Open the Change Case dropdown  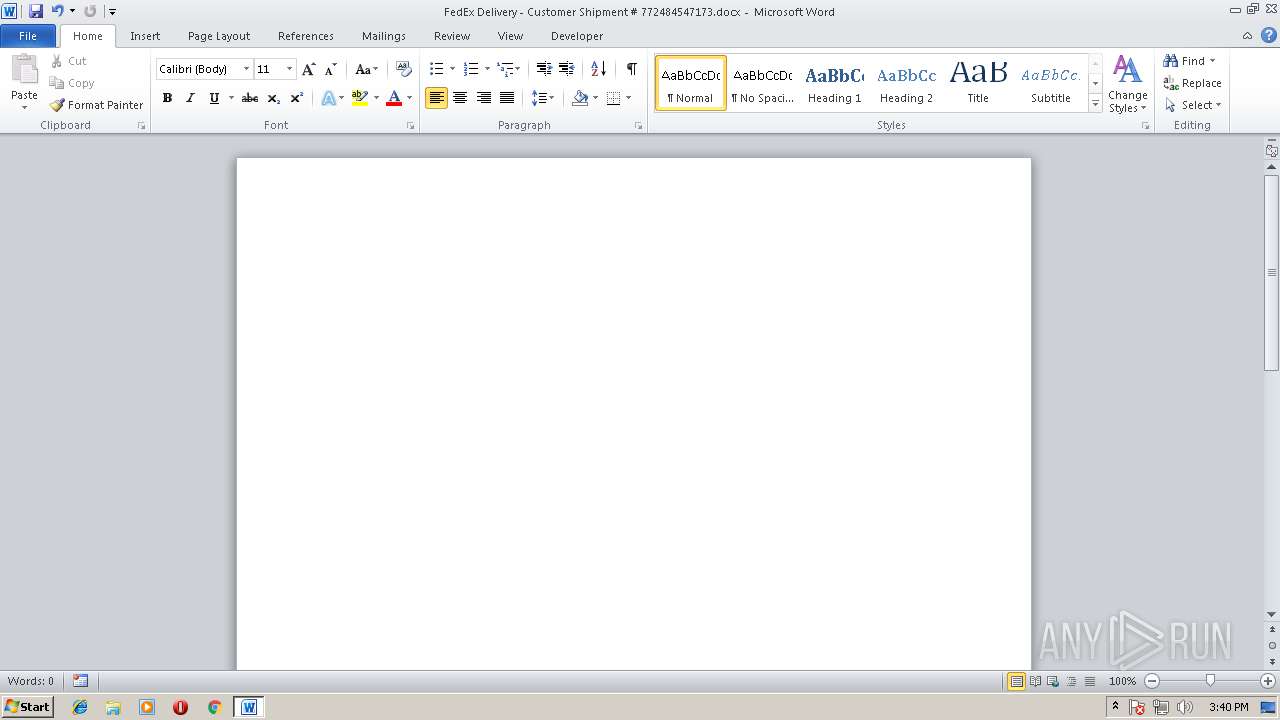[x=366, y=69]
